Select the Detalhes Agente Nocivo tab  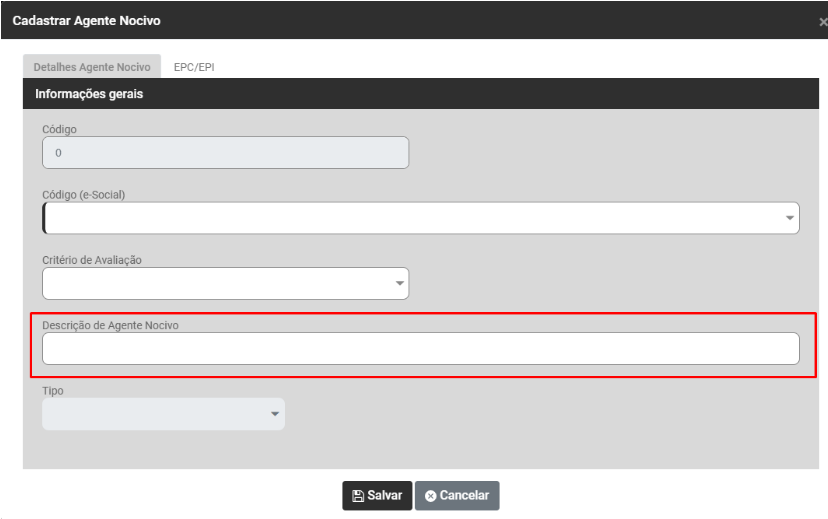92,67
